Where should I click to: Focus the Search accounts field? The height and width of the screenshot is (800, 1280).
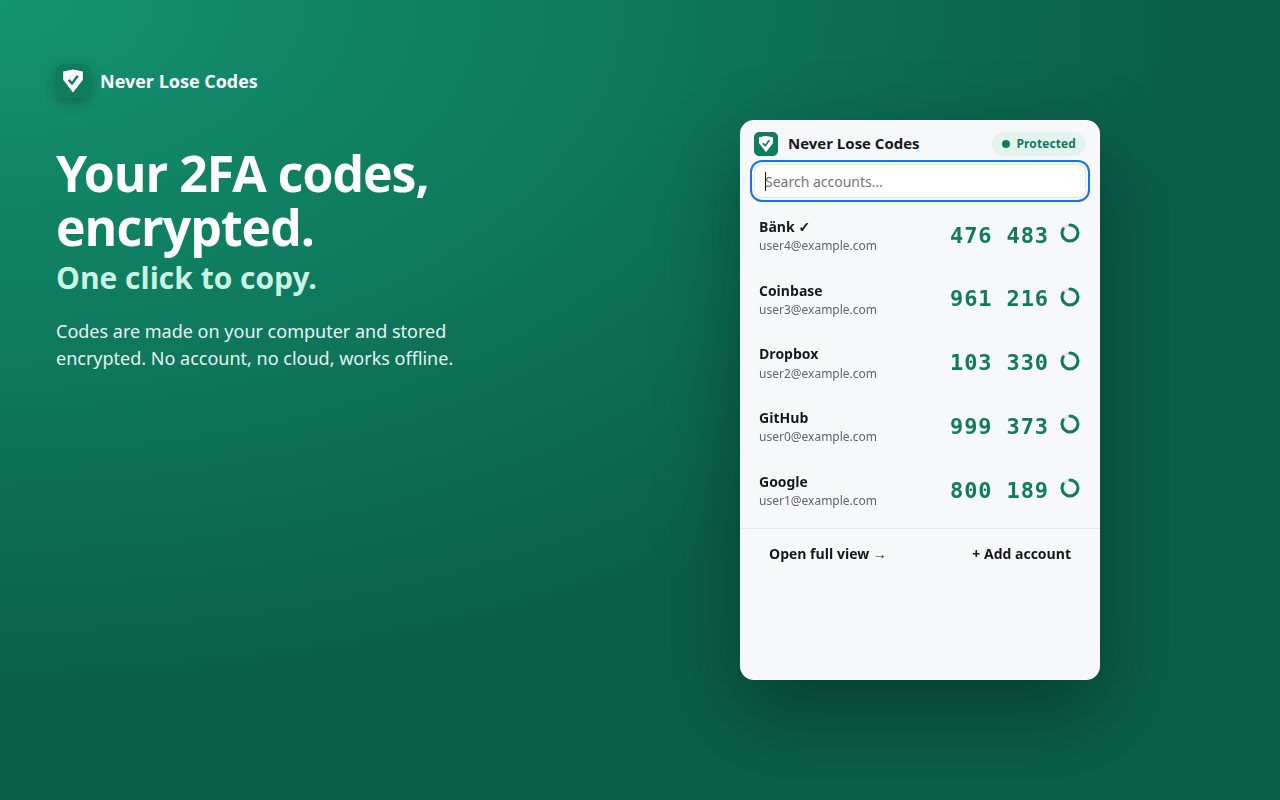920,182
